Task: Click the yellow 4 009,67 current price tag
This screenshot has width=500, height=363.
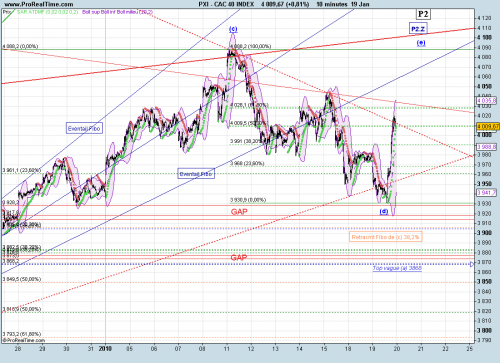Action: (x=488, y=126)
